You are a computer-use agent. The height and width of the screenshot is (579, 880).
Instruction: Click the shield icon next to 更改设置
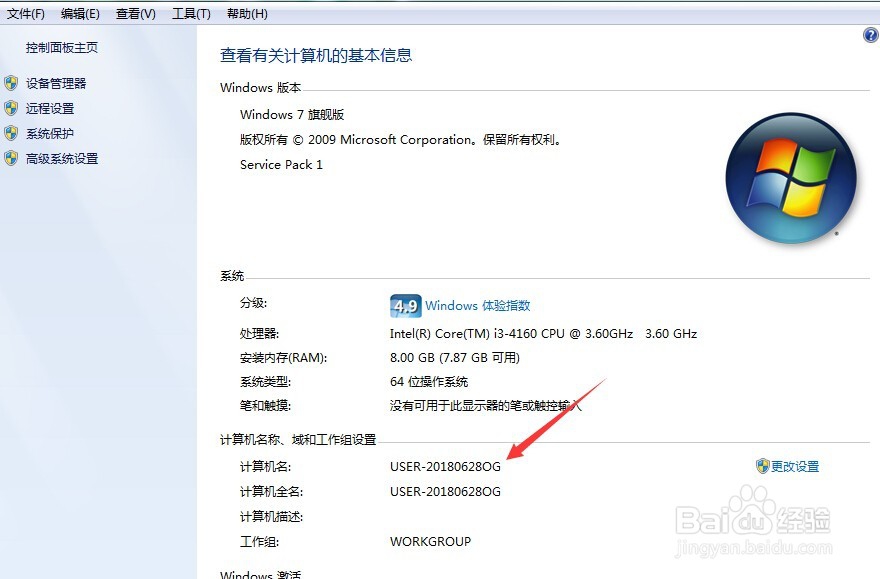tap(762, 466)
